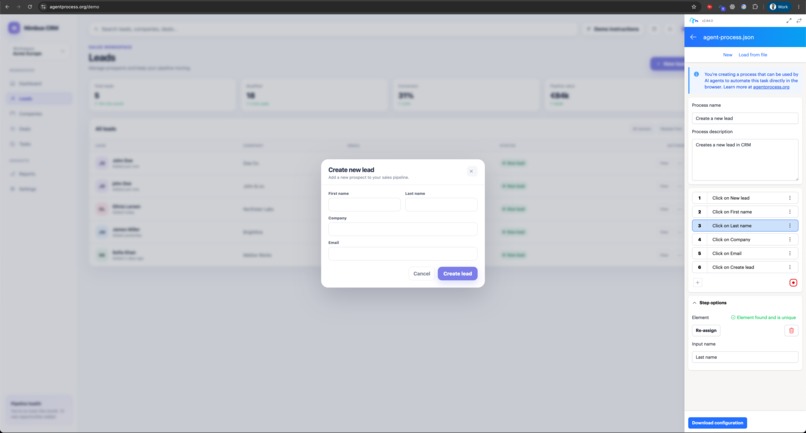
Task: Select step 6 Click on Create lead
Action: (x=745, y=267)
